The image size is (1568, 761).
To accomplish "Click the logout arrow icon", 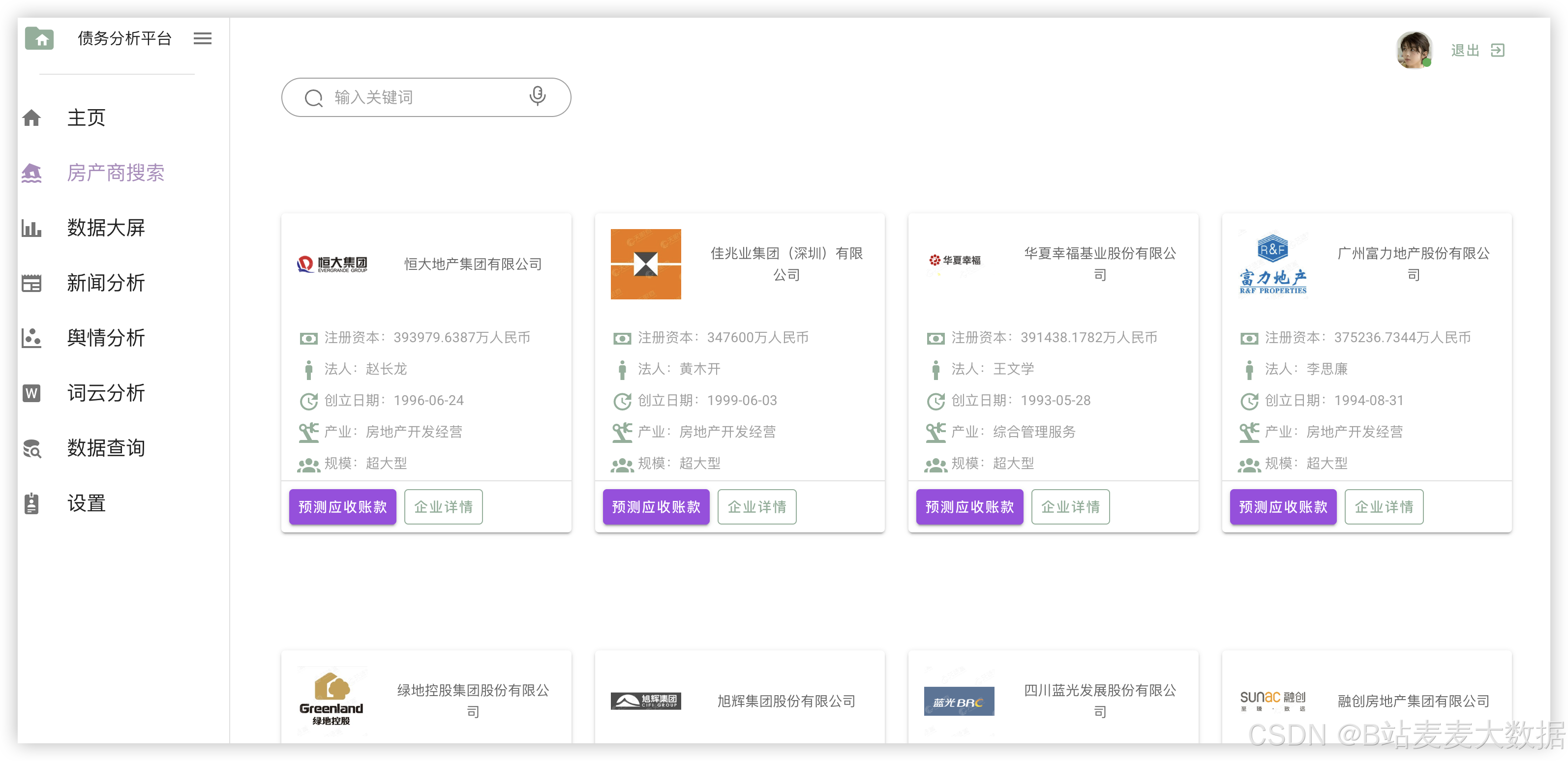I will coord(1497,51).
